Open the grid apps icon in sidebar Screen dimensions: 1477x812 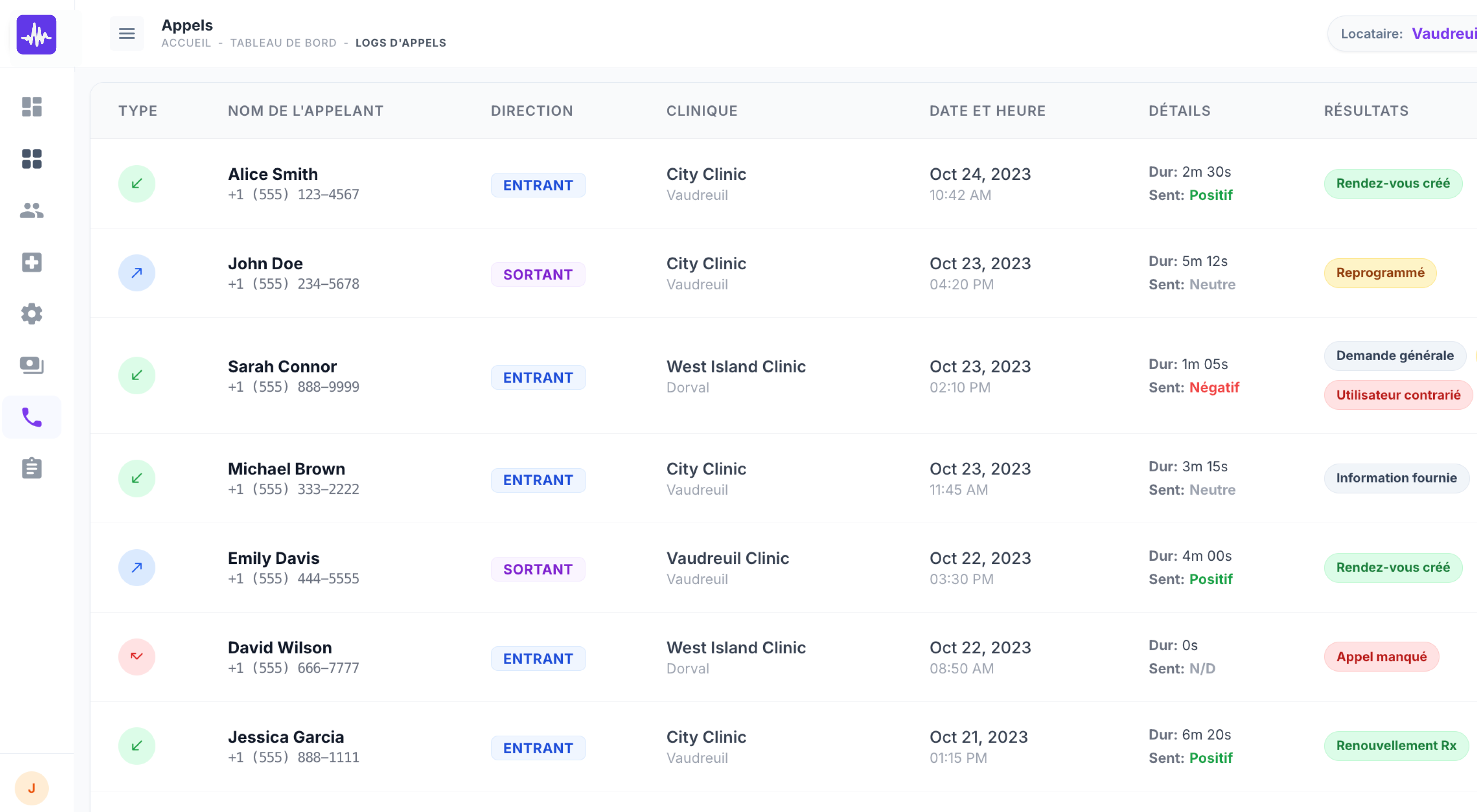pos(31,159)
